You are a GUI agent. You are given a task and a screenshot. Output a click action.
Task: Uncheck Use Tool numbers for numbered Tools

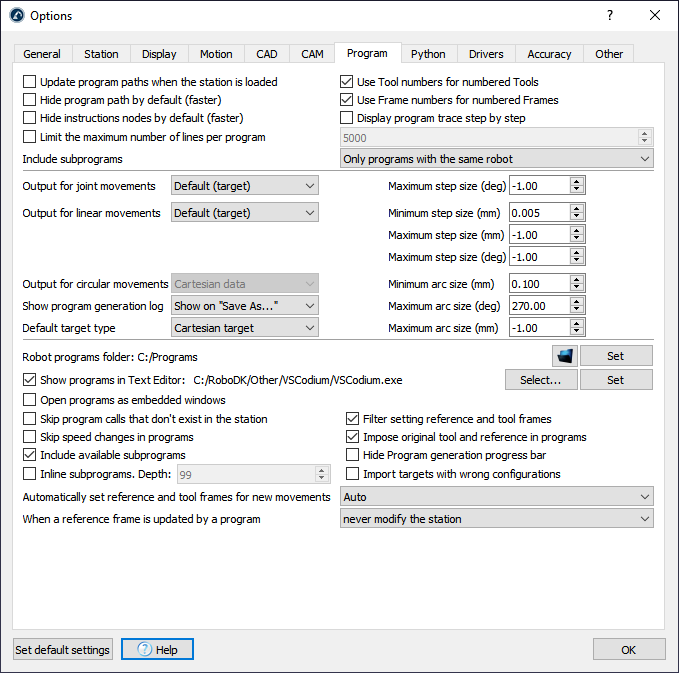coord(347,82)
